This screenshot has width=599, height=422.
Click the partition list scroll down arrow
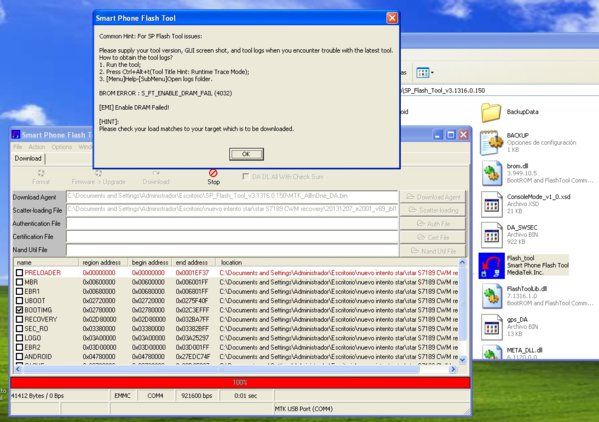pos(462,359)
